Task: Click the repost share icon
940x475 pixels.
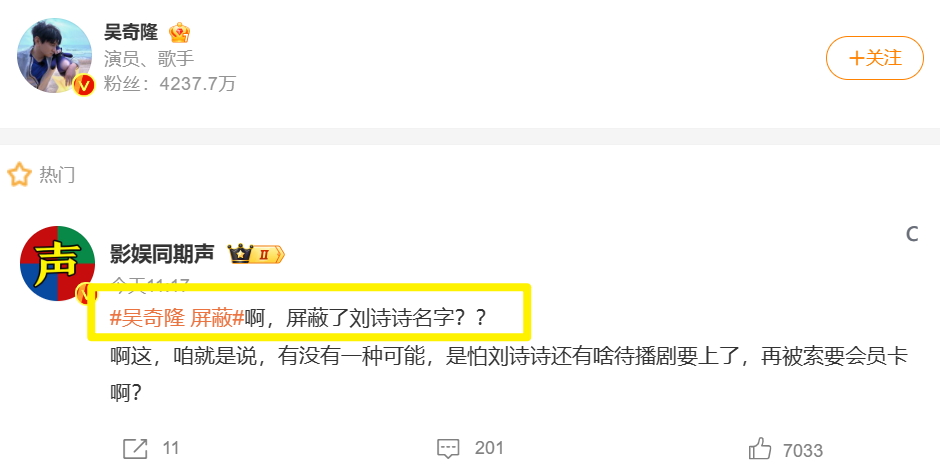Action: tap(135, 449)
